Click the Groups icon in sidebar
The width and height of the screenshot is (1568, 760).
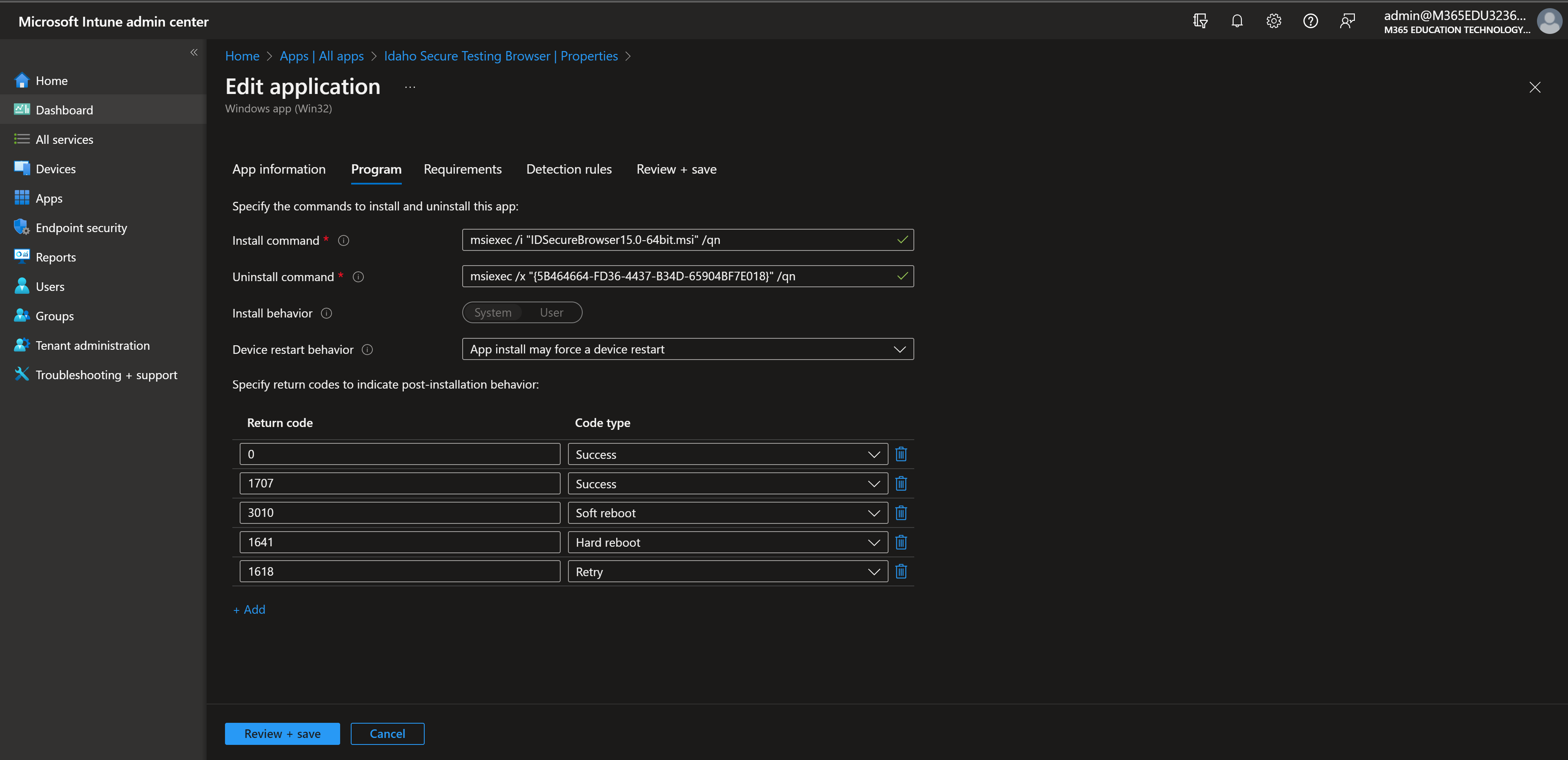[22, 315]
